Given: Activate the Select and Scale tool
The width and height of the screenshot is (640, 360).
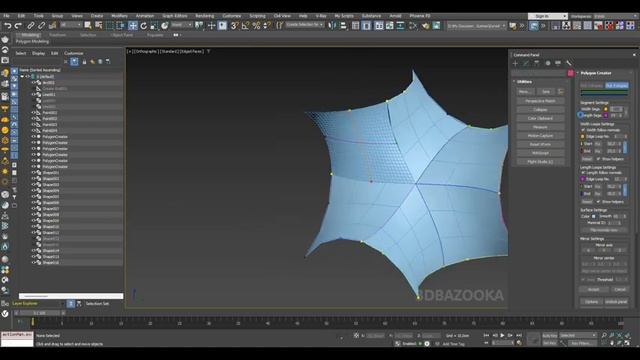Looking at the screenshot, I should click(x=154, y=25).
